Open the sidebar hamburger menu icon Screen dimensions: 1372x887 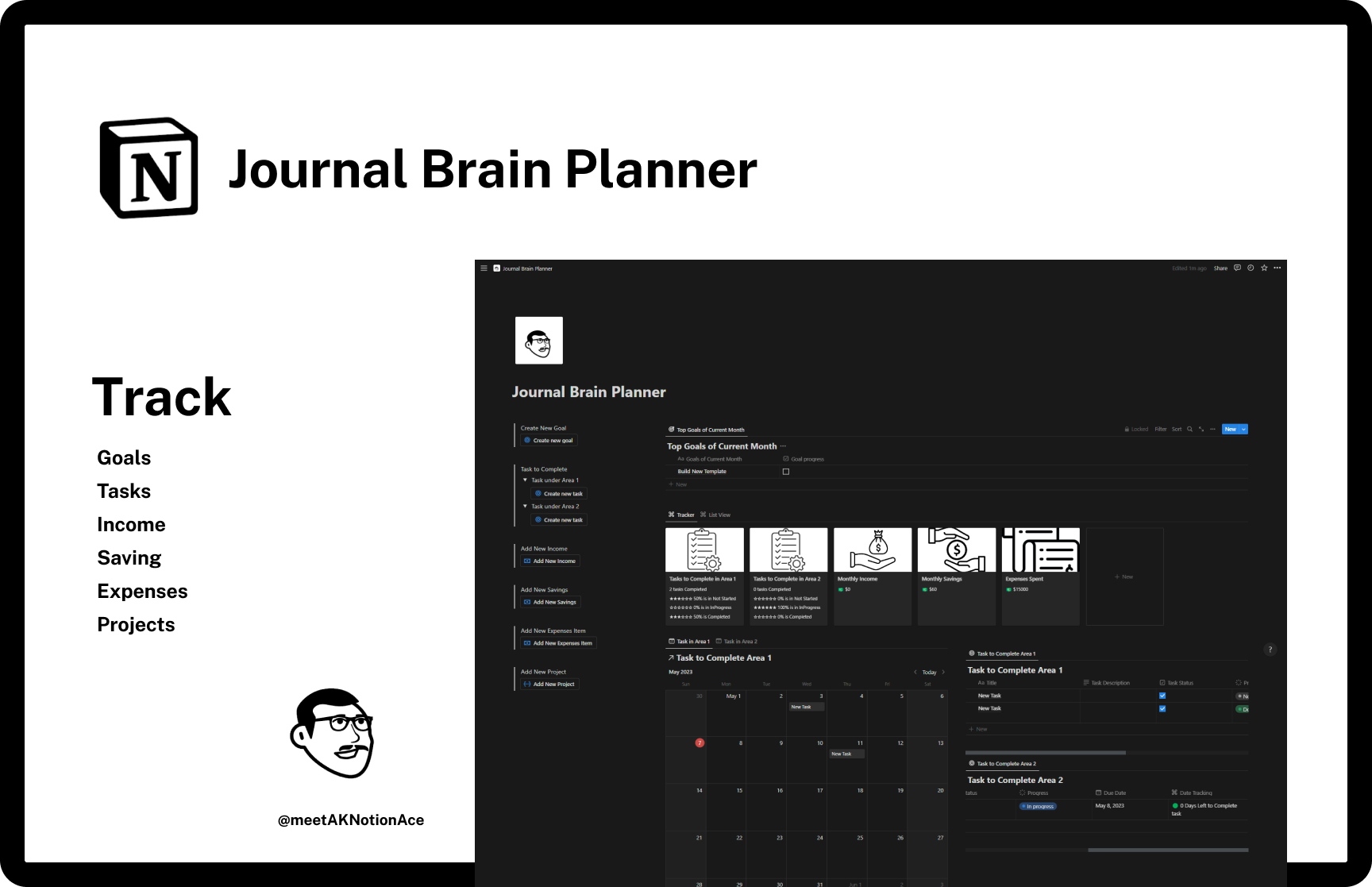pyautogui.click(x=484, y=268)
